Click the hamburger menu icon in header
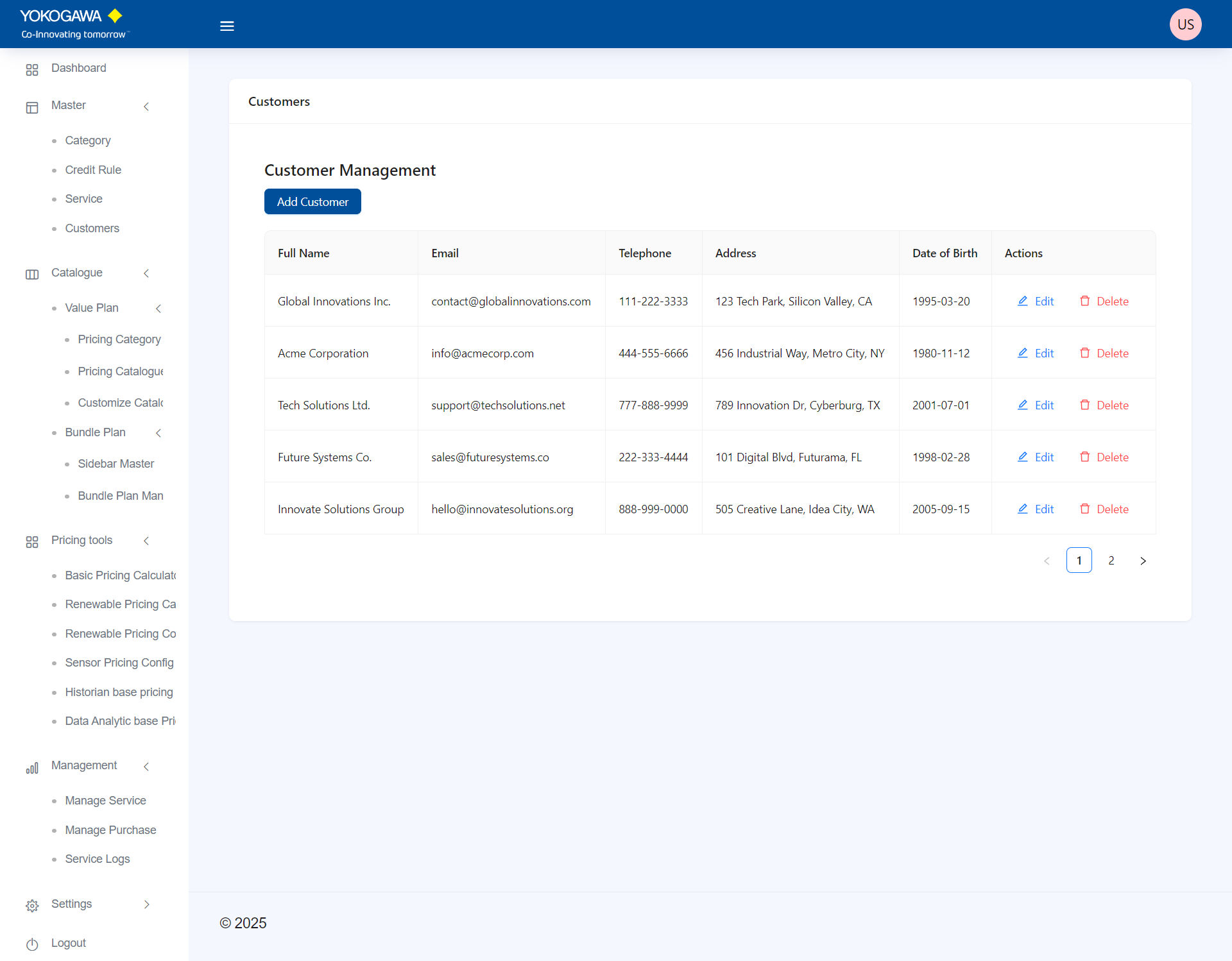Image resolution: width=1232 pixels, height=961 pixels. 227,26
